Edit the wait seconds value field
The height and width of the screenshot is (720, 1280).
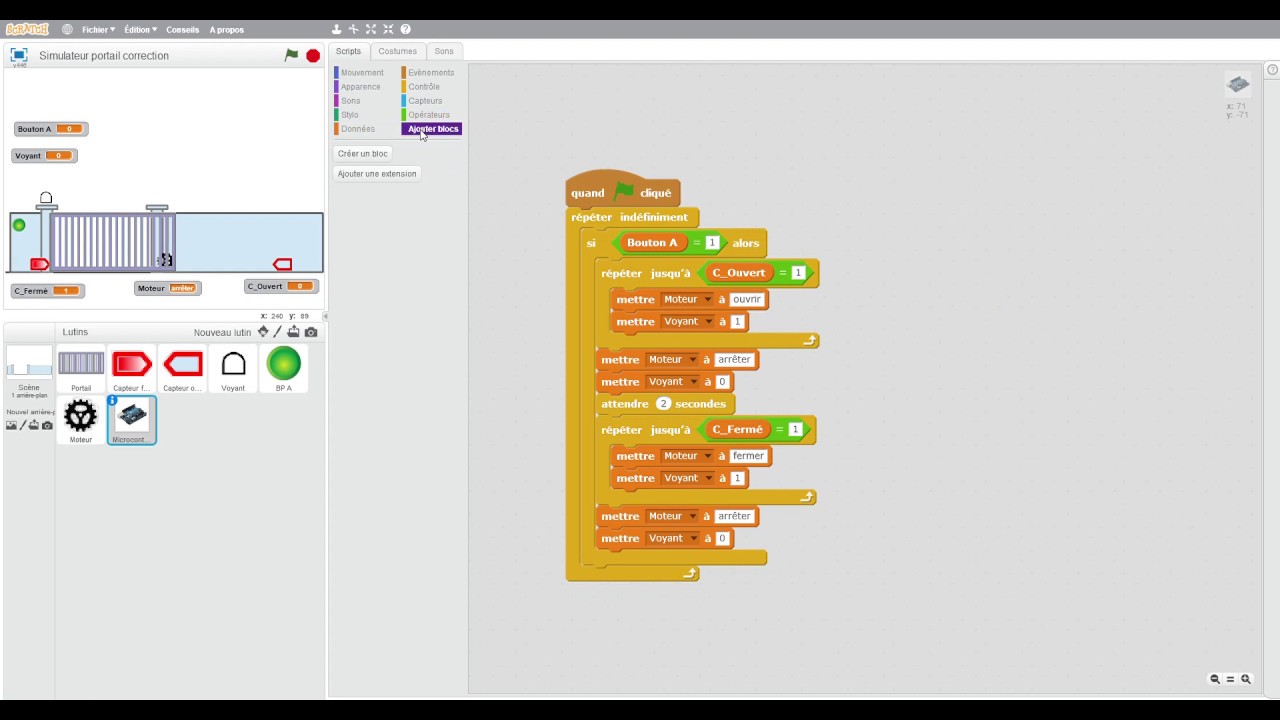click(x=663, y=404)
